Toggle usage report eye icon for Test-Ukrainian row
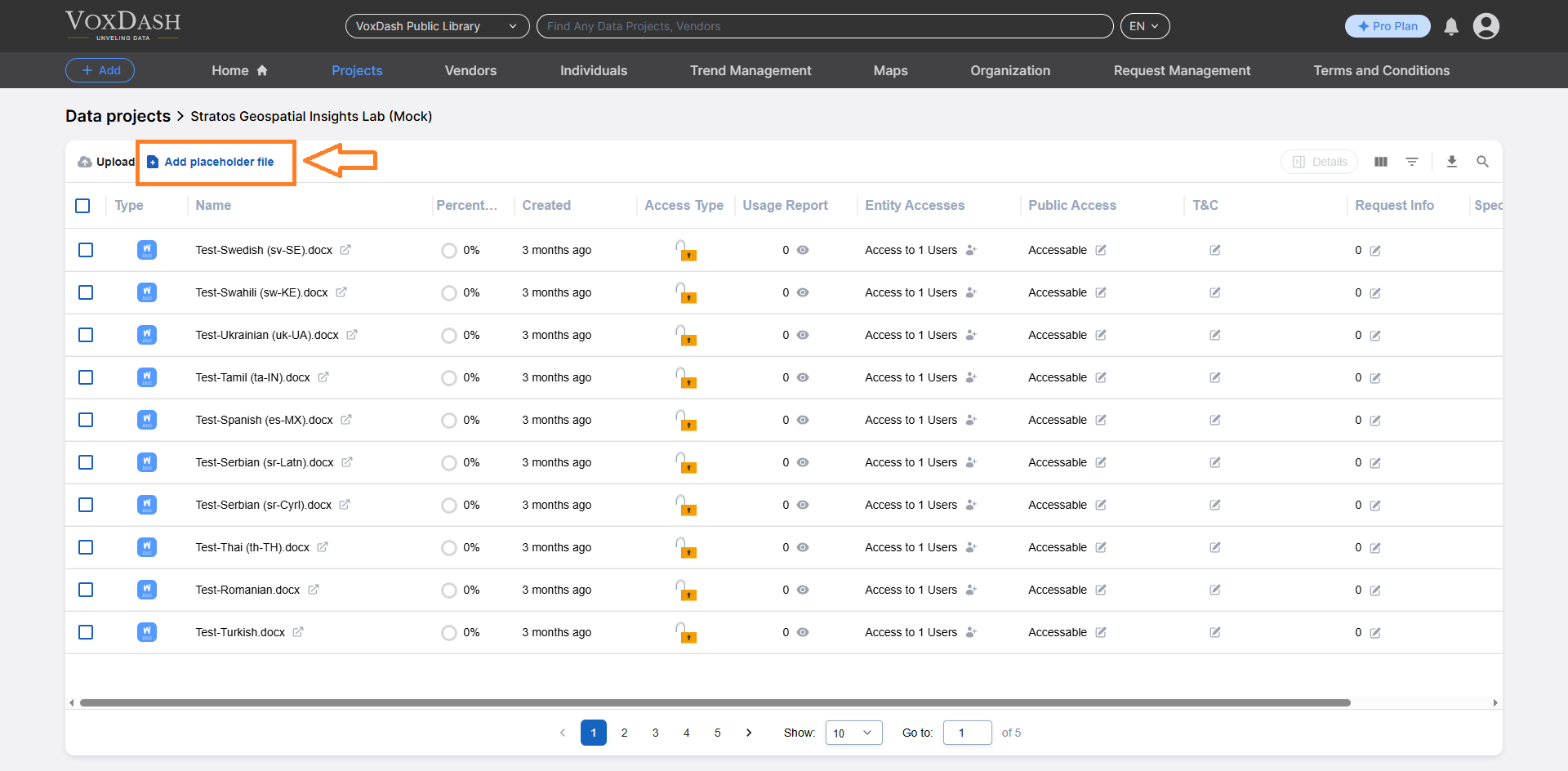 [803, 335]
